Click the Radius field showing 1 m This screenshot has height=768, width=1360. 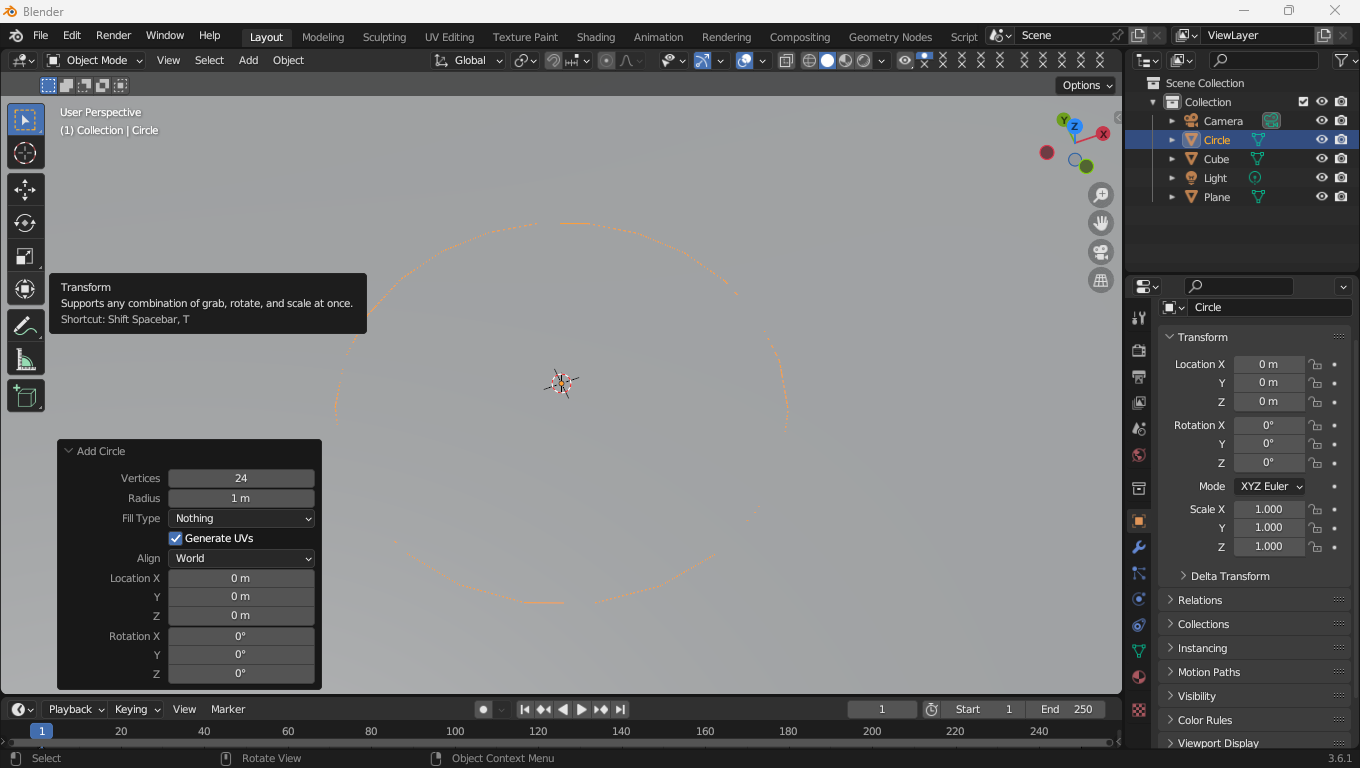coord(241,498)
